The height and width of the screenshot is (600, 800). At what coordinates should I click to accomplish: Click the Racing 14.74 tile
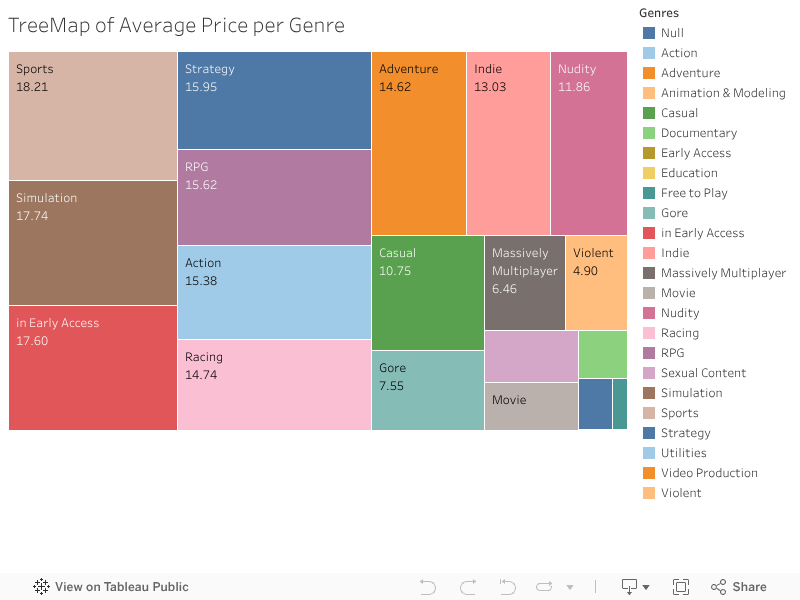[274, 385]
